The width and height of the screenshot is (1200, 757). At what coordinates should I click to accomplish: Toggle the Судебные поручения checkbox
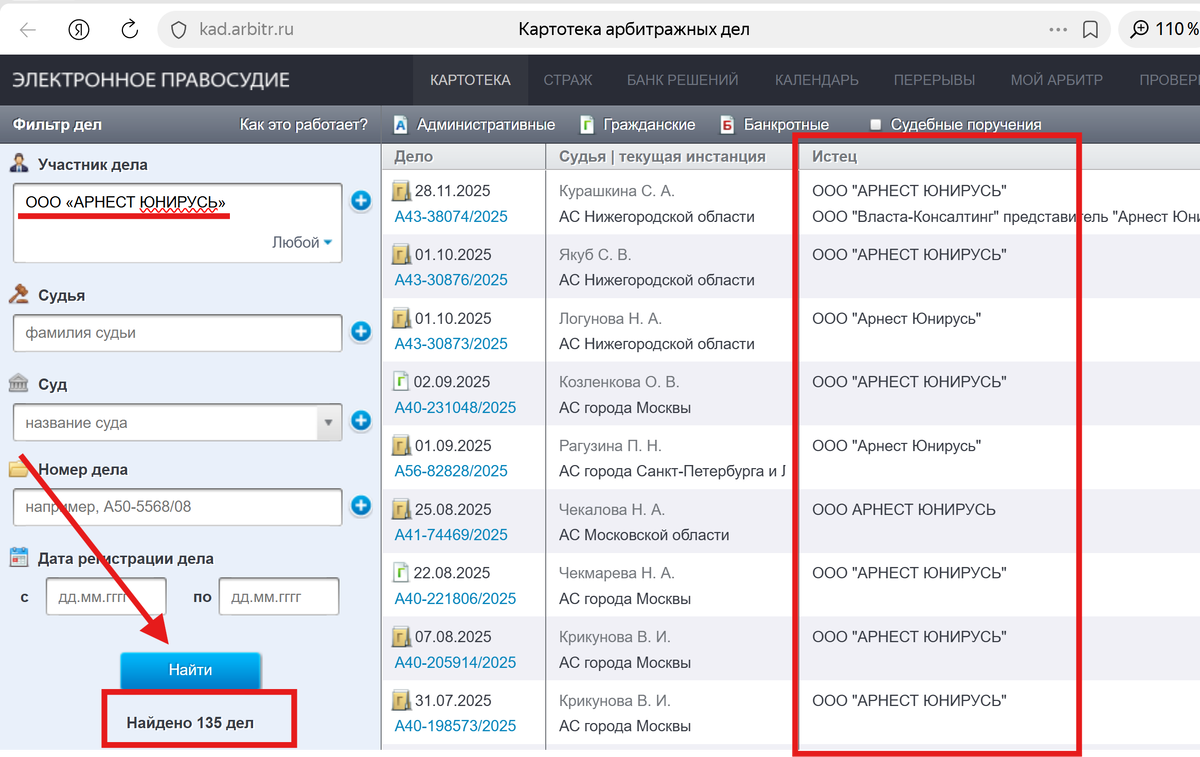pyautogui.click(x=876, y=124)
